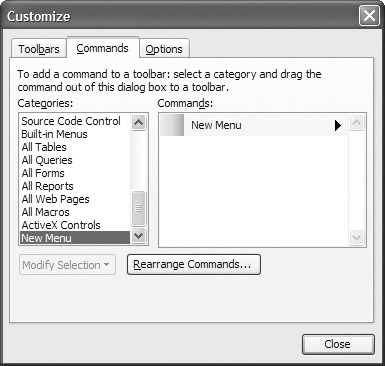Image resolution: width=385 pixels, height=366 pixels.
Task: Click the Categories list scroll-down arrow
Action: [x=138, y=236]
